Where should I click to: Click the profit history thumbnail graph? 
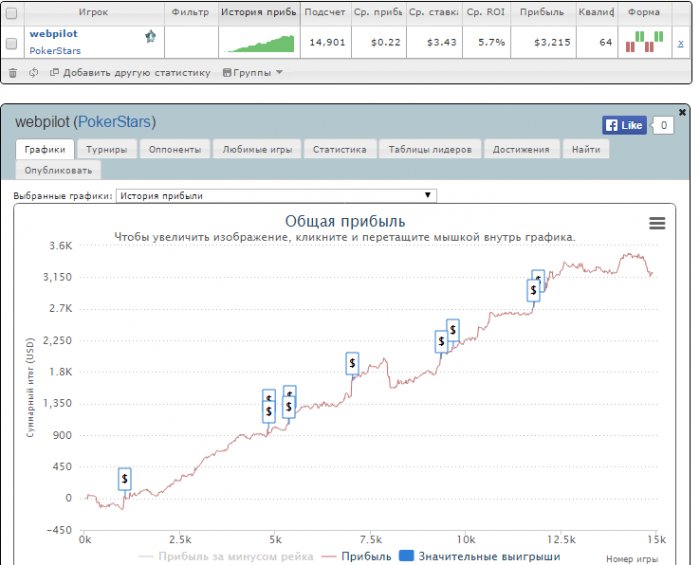260,43
